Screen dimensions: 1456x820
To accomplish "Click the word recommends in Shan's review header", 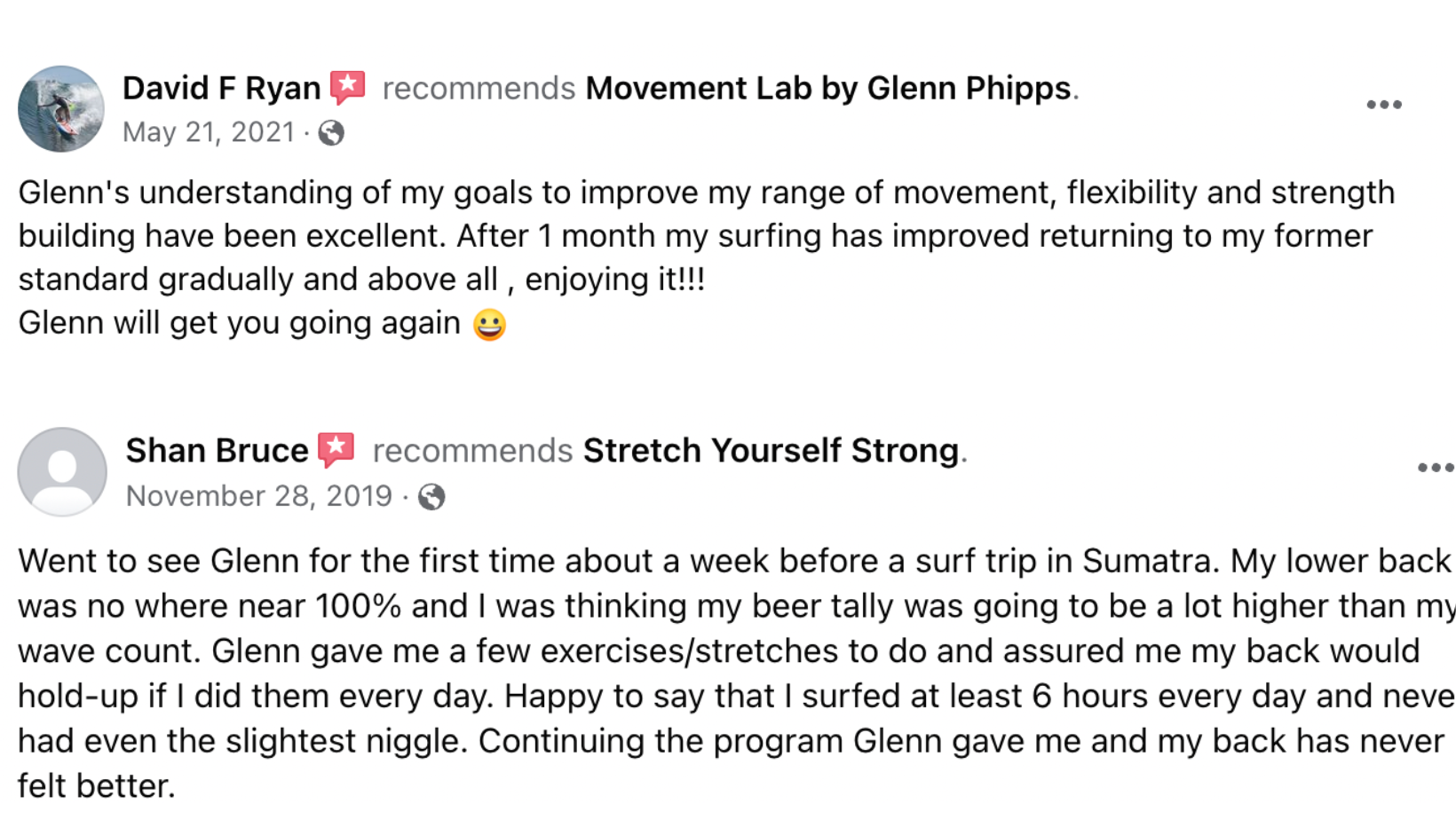I will [472, 451].
